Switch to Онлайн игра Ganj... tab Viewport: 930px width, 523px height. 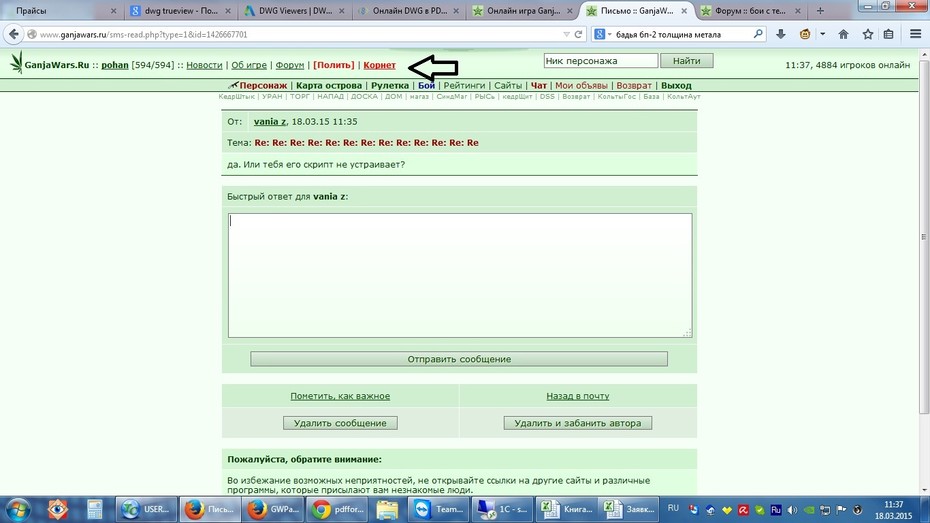[x=523, y=11]
